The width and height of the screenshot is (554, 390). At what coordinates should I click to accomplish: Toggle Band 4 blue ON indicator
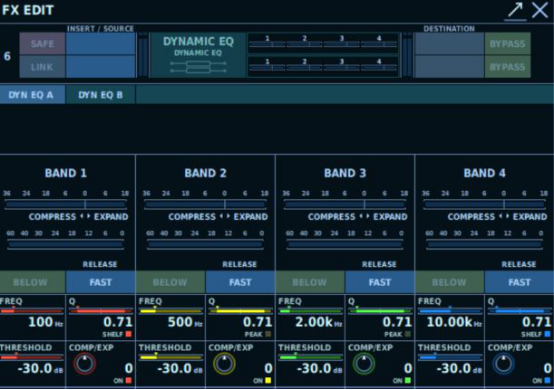pyautogui.click(x=547, y=380)
